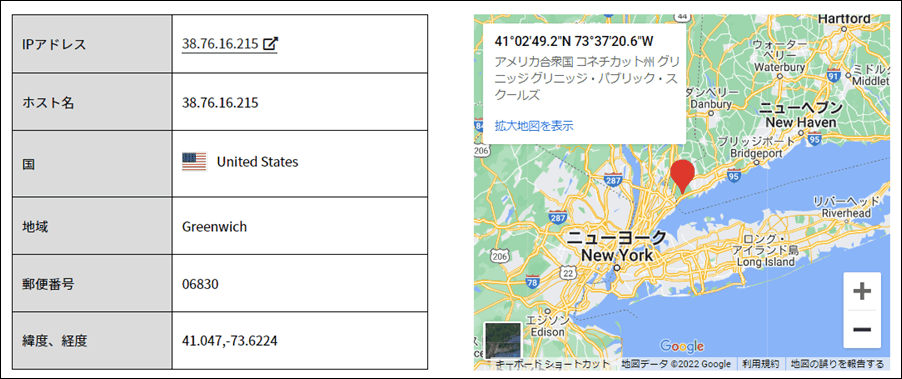Open the 利用規約 terms link

[759, 364]
